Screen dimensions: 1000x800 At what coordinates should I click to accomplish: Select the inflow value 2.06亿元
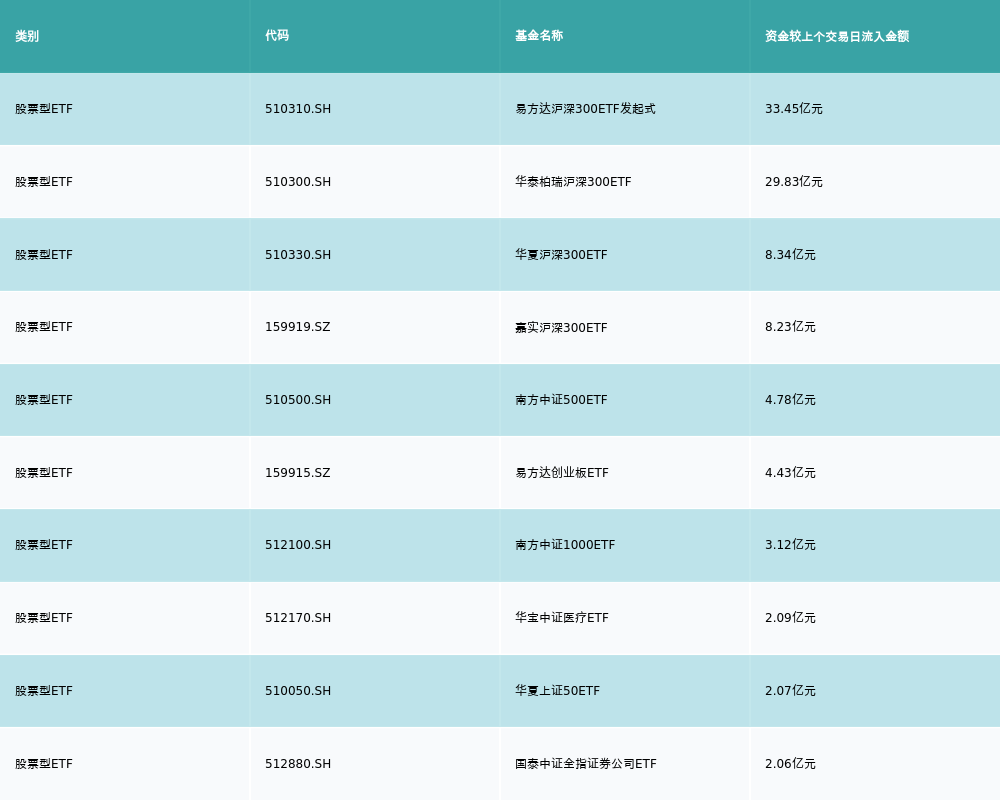pos(790,764)
